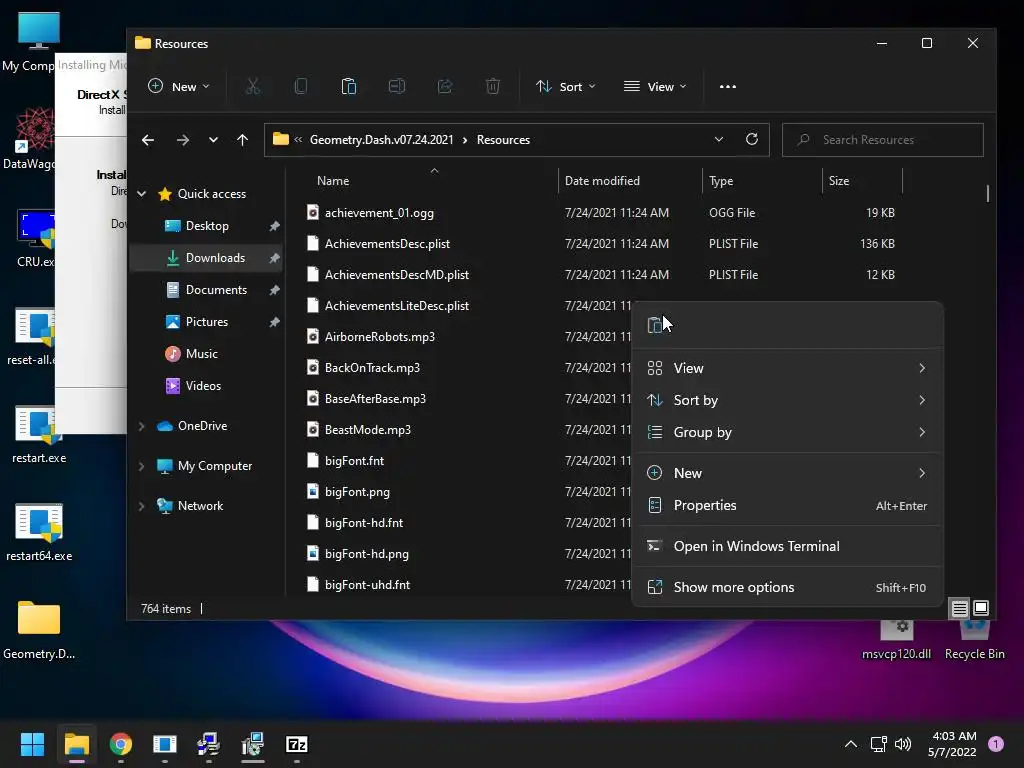Show hidden system tray icons chevron
Viewport: 1024px width, 768px height.
pyautogui.click(x=851, y=744)
